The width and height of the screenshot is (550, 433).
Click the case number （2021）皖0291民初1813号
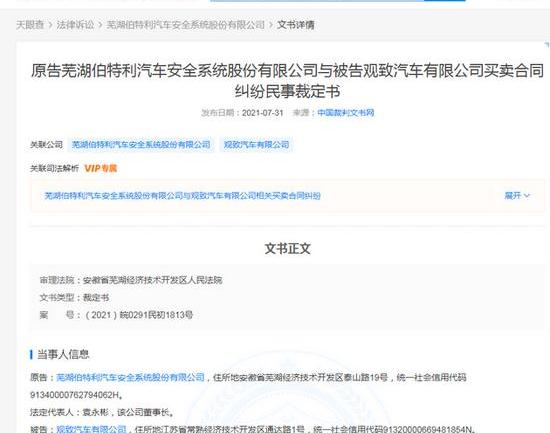(x=139, y=315)
